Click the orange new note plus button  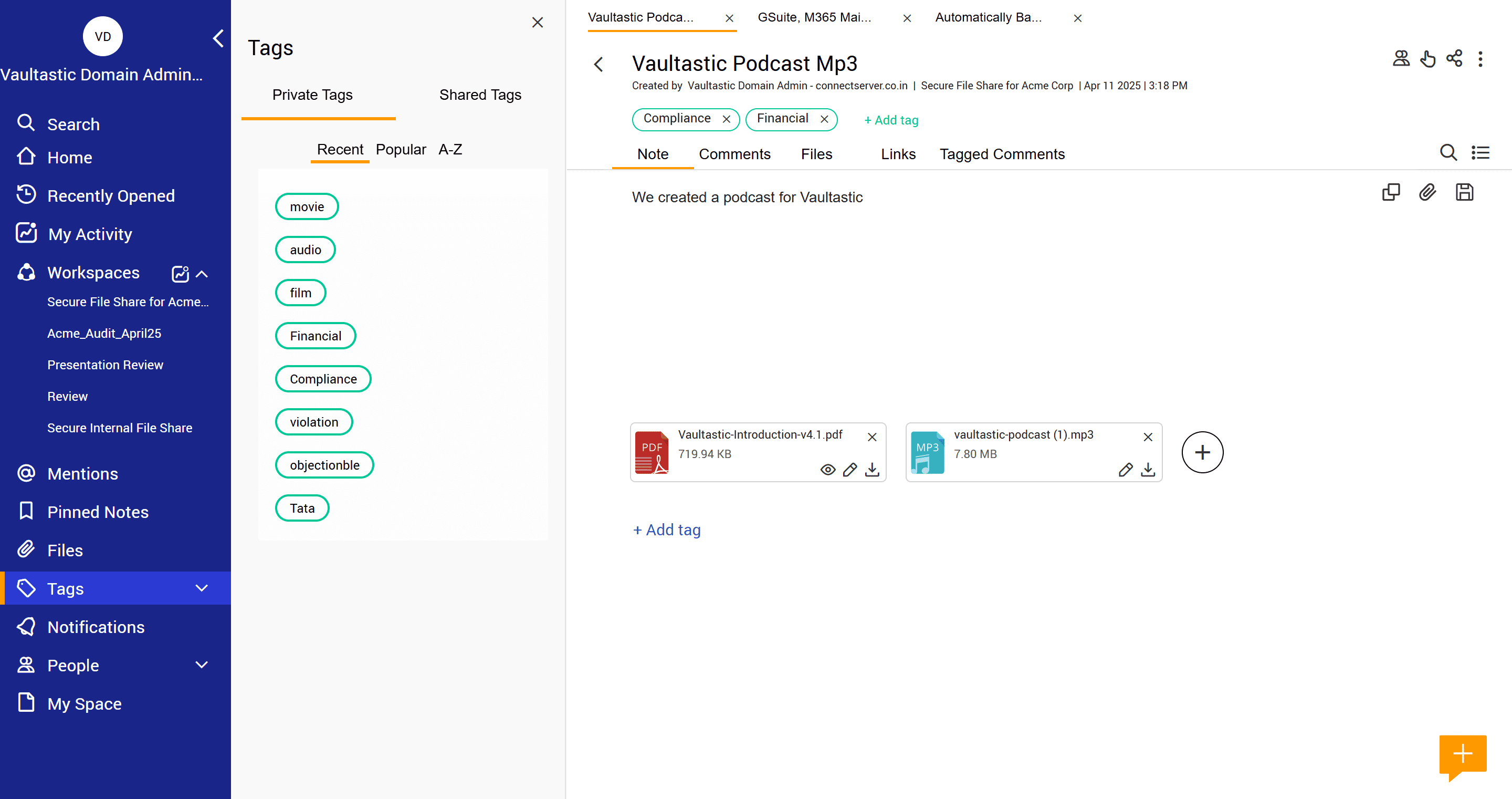pos(1462,754)
